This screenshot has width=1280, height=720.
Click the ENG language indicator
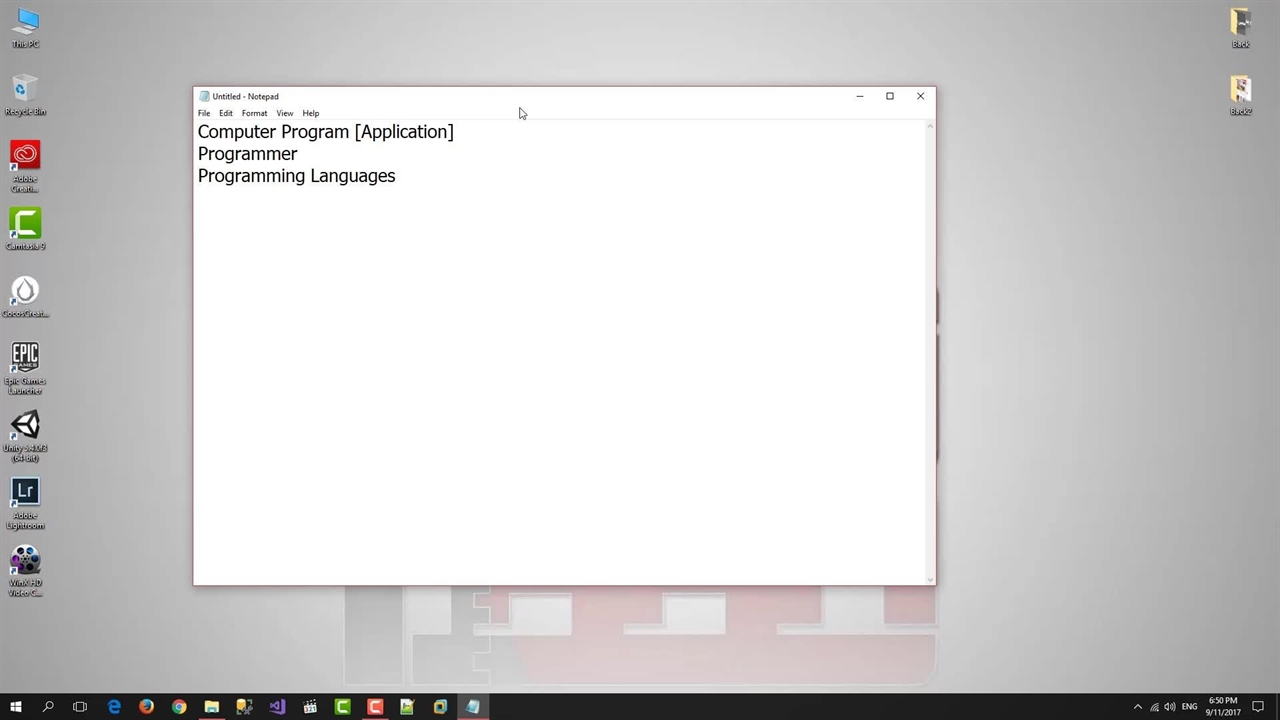pos(1189,707)
